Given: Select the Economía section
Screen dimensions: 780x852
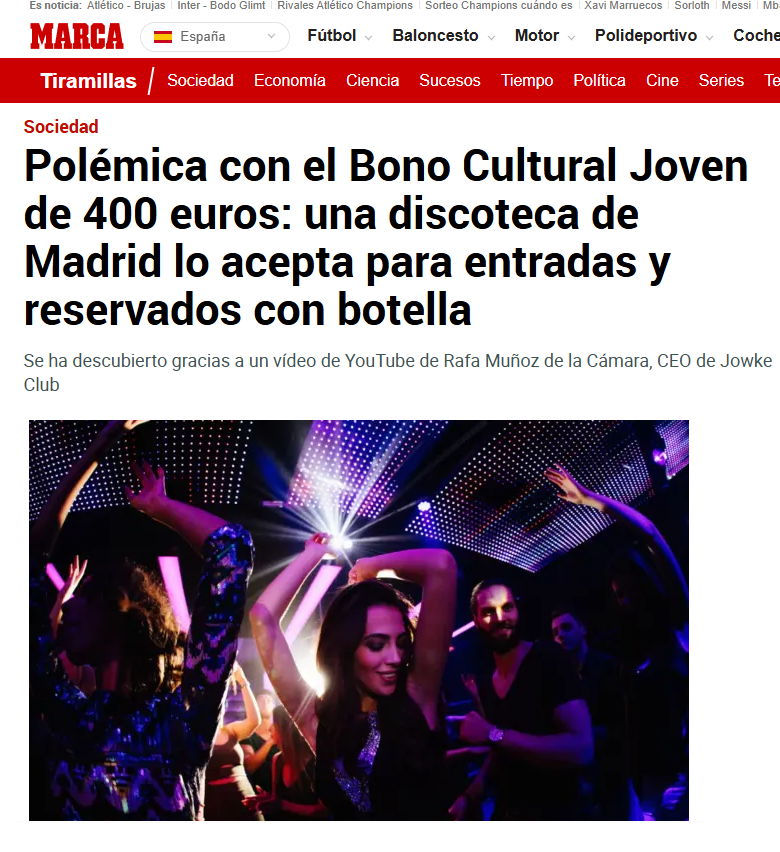Looking at the screenshot, I should pos(290,80).
